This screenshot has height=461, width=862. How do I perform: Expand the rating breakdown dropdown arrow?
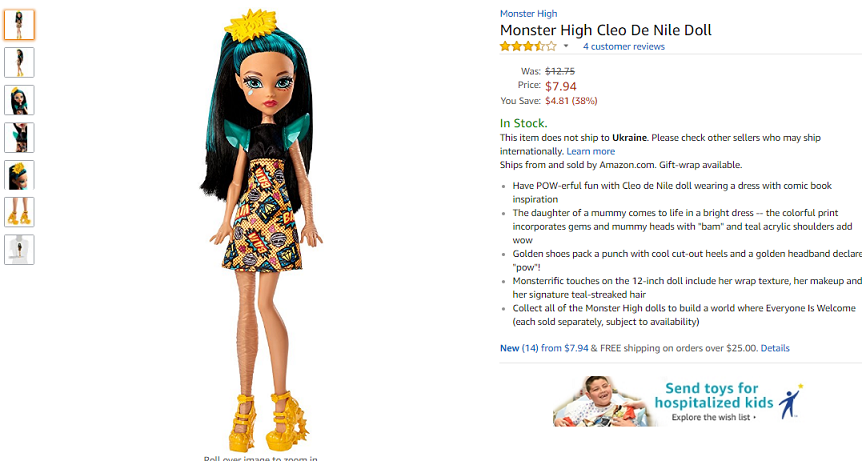566,46
